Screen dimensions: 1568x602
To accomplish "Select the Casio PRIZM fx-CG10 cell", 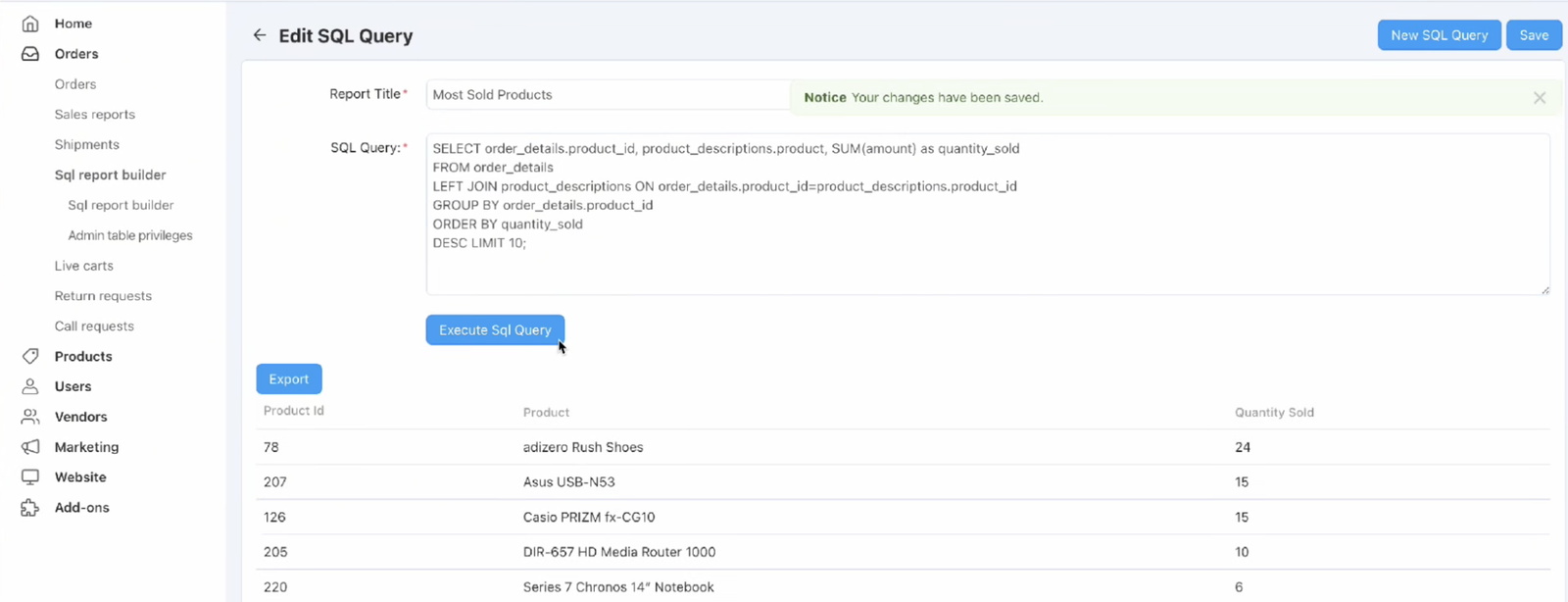I will click(x=589, y=518).
